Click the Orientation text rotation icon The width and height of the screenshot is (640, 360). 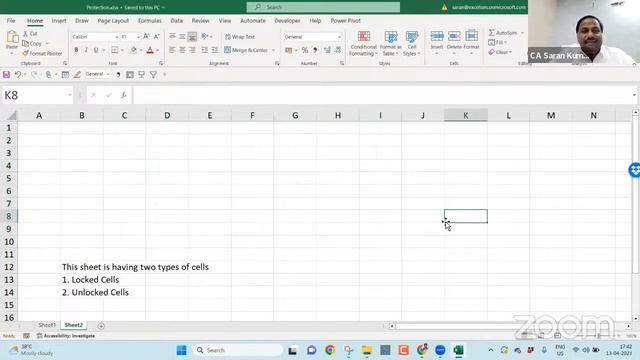click(205, 36)
